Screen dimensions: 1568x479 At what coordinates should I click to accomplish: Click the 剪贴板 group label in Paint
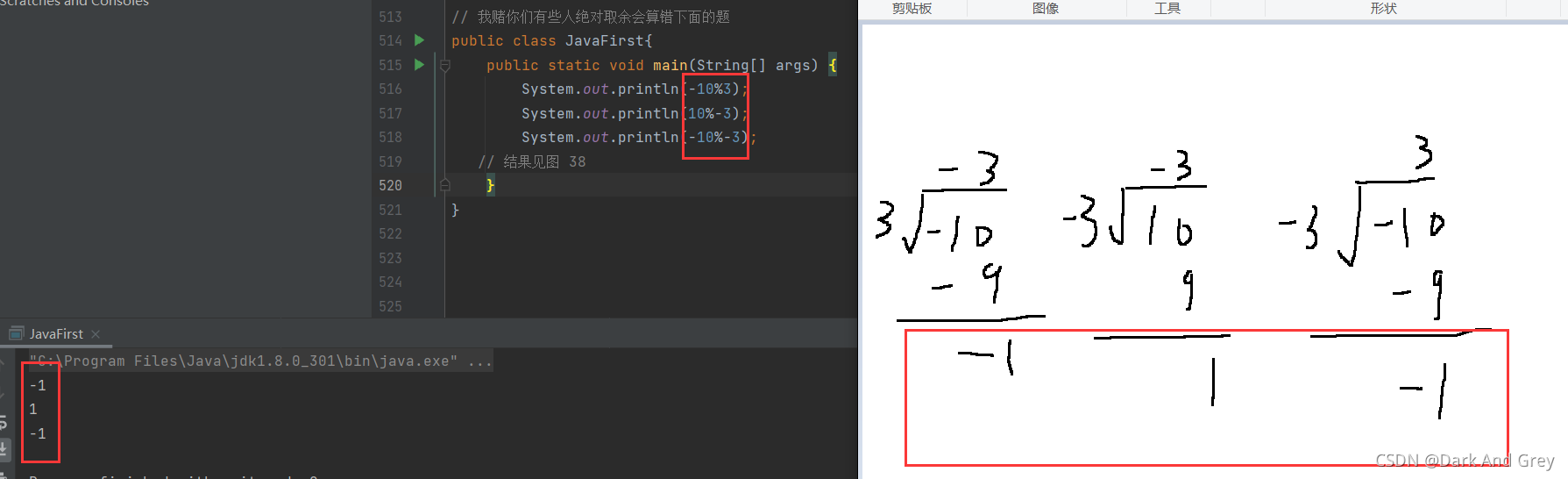912,8
